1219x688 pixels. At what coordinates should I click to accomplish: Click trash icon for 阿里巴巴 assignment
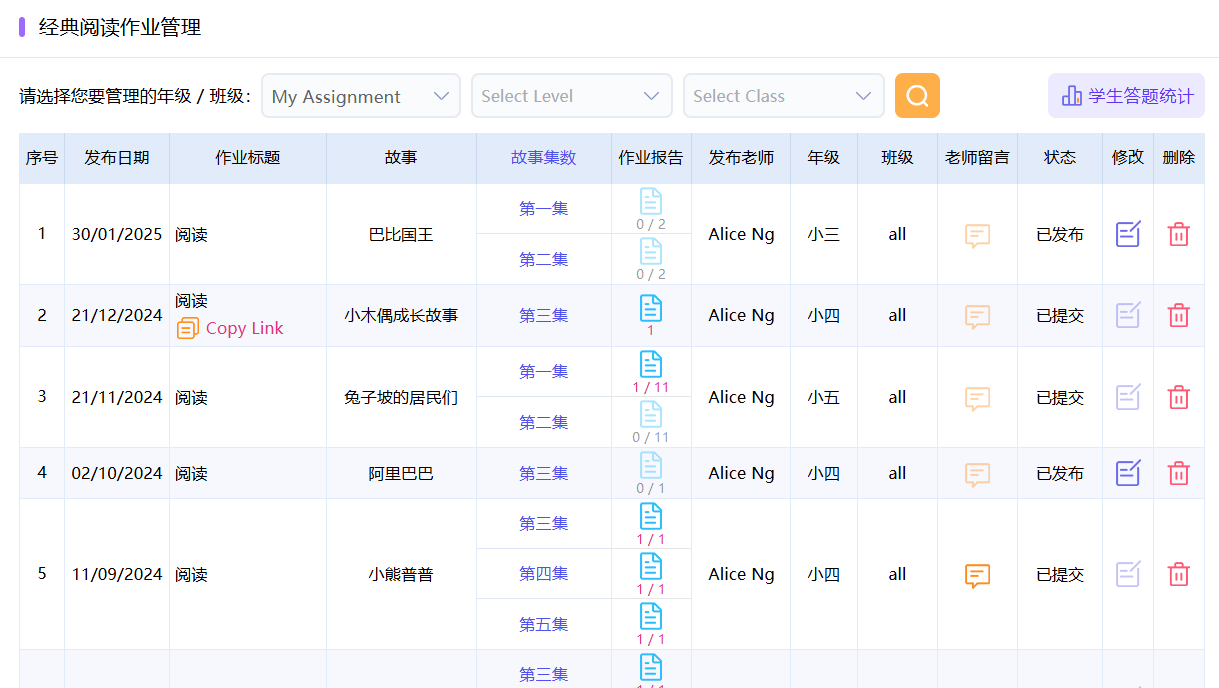[1179, 473]
